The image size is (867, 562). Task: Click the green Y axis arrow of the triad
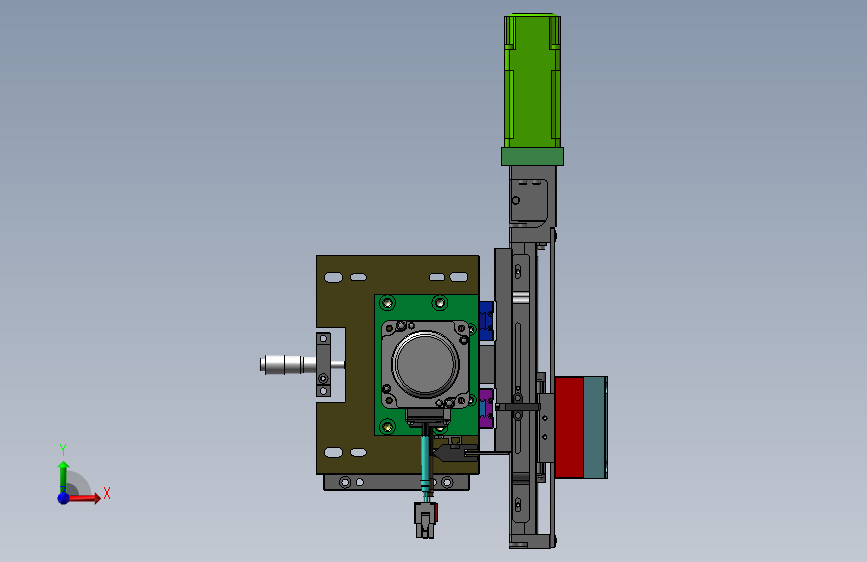click(63, 476)
